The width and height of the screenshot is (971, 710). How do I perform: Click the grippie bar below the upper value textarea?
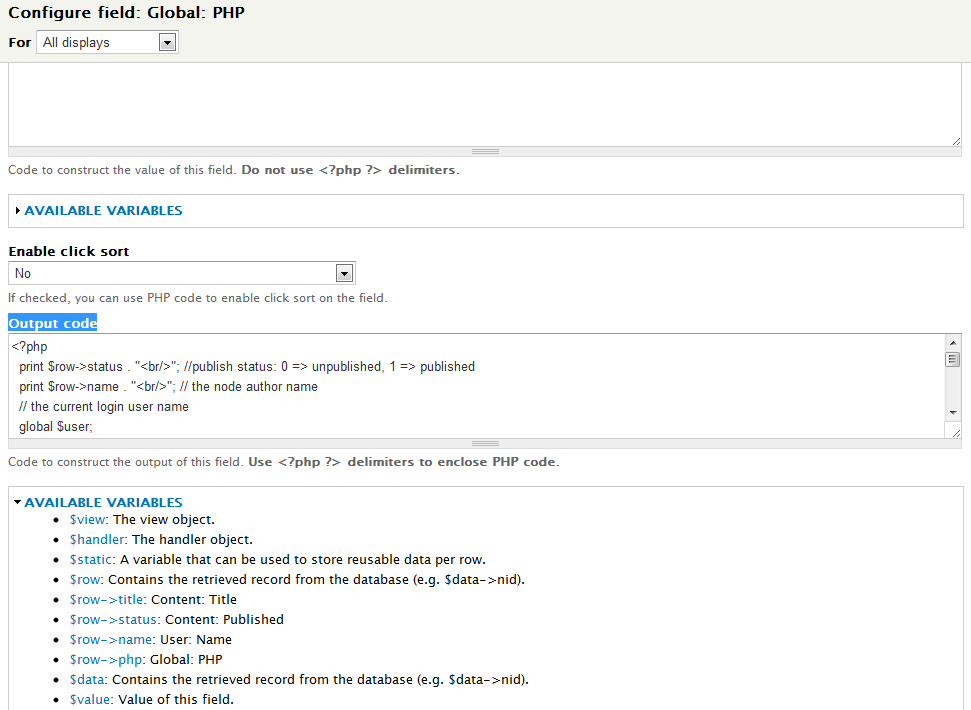[485, 152]
